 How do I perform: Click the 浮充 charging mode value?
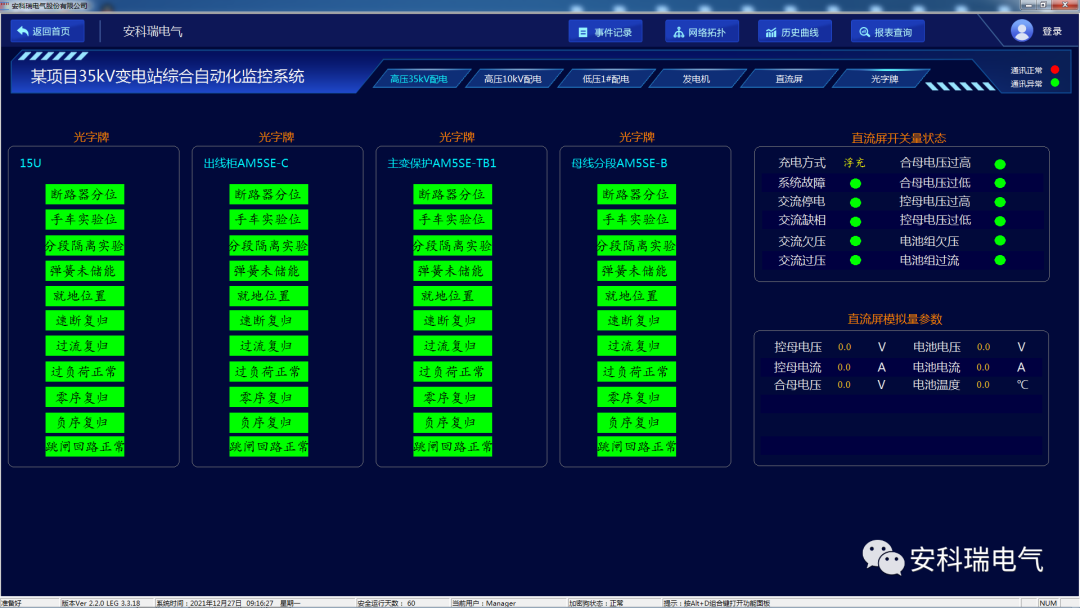[x=854, y=163]
